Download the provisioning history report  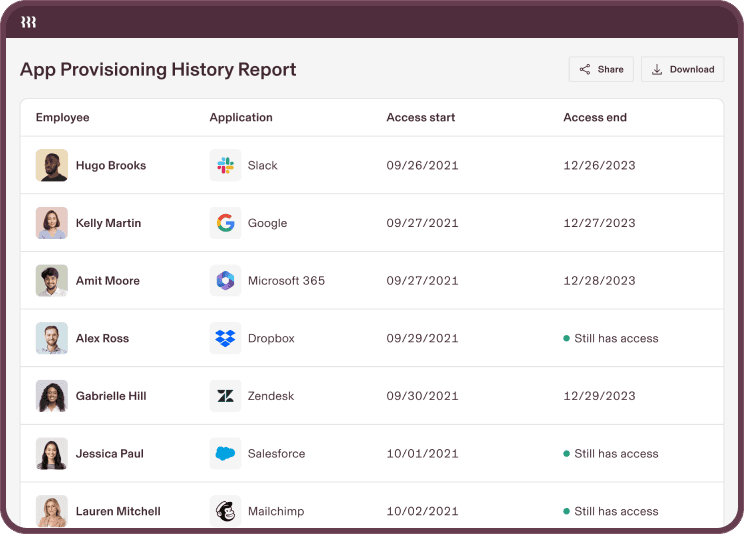pyautogui.click(x=683, y=69)
